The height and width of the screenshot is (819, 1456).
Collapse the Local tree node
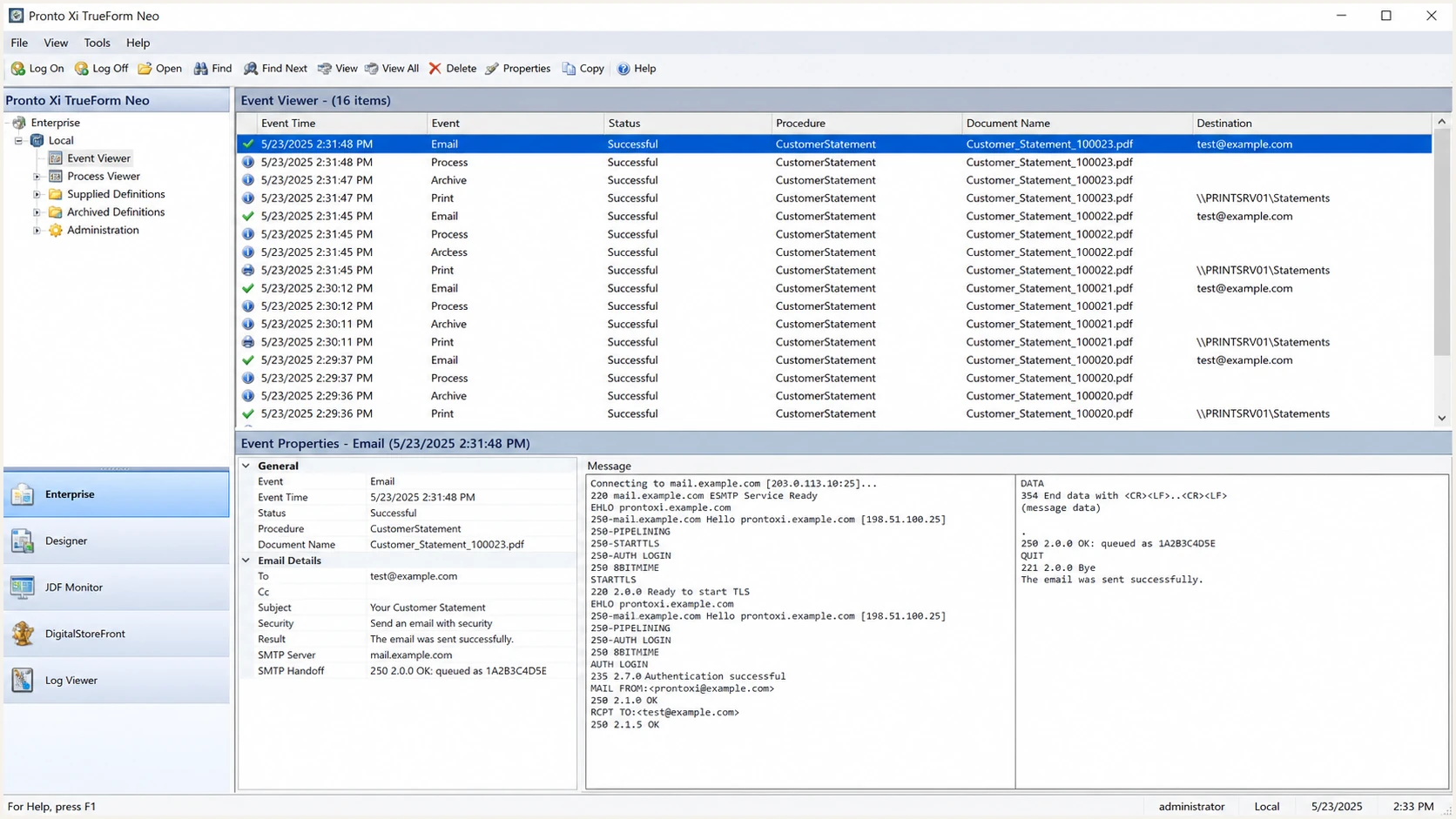pos(18,140)
